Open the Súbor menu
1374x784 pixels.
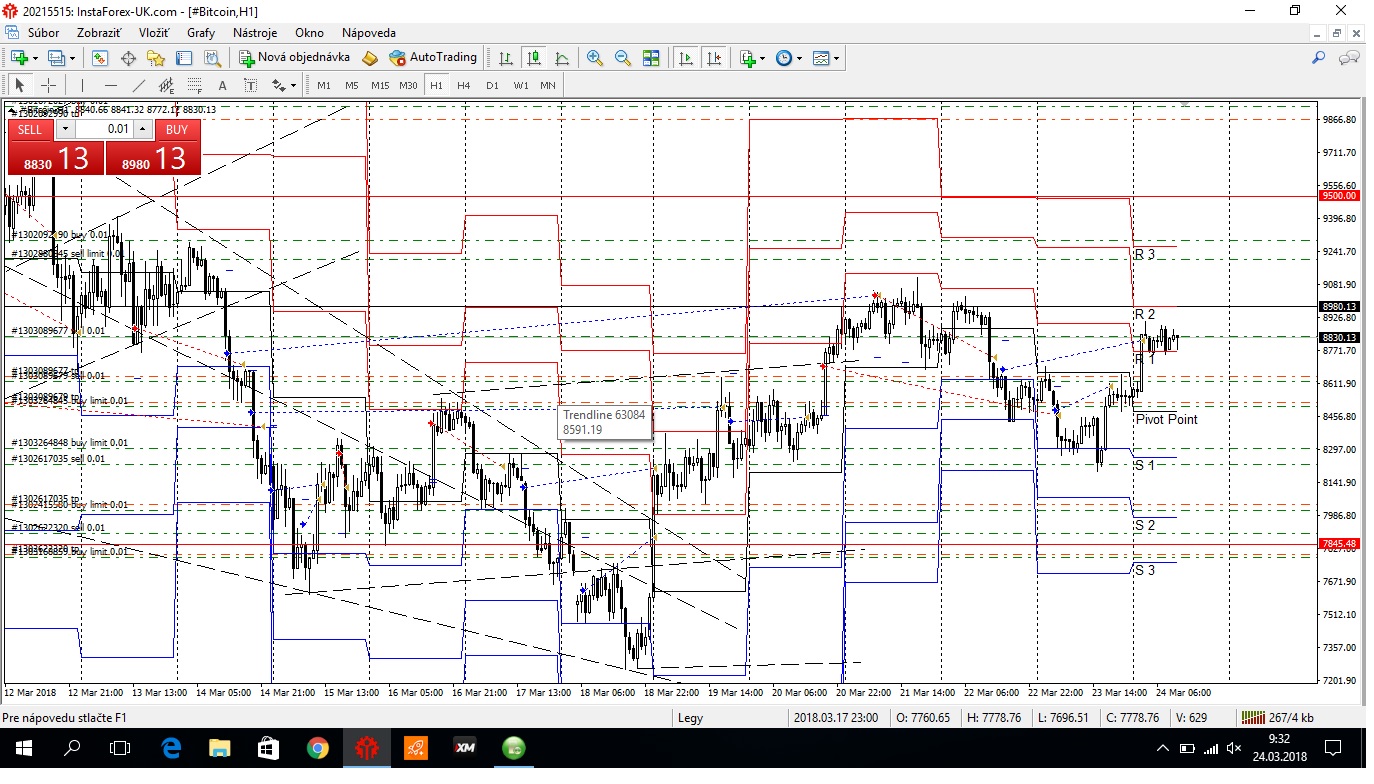tap(43, 33)
